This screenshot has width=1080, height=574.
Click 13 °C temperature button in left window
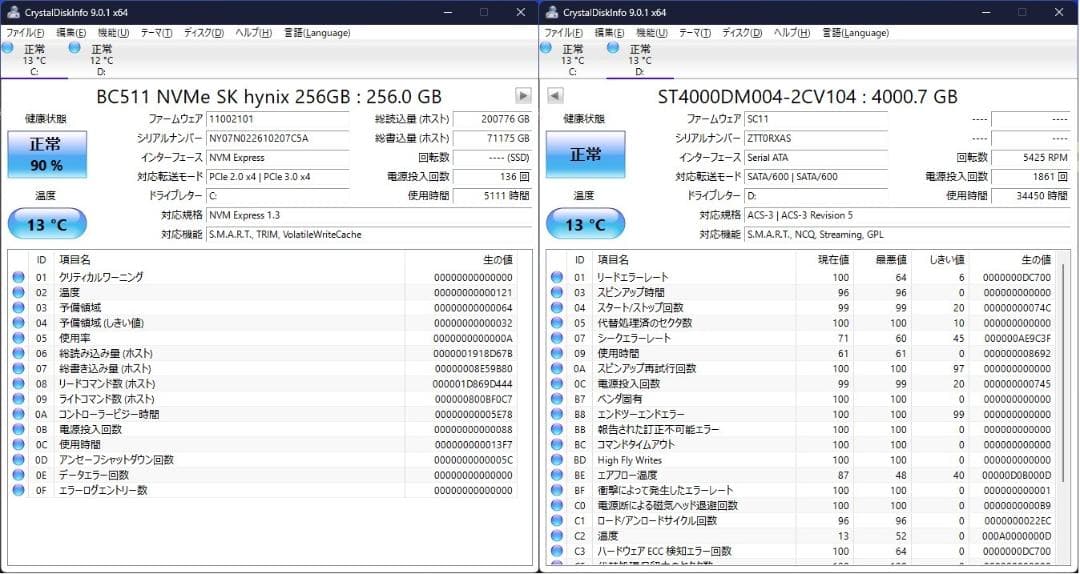(x=47, y=224)
